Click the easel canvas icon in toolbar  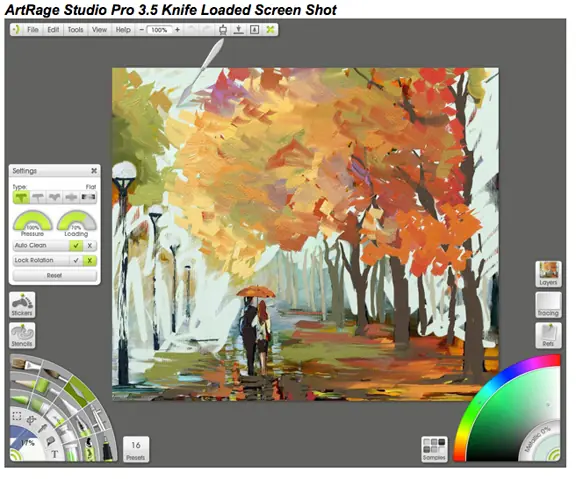(223, 30)
